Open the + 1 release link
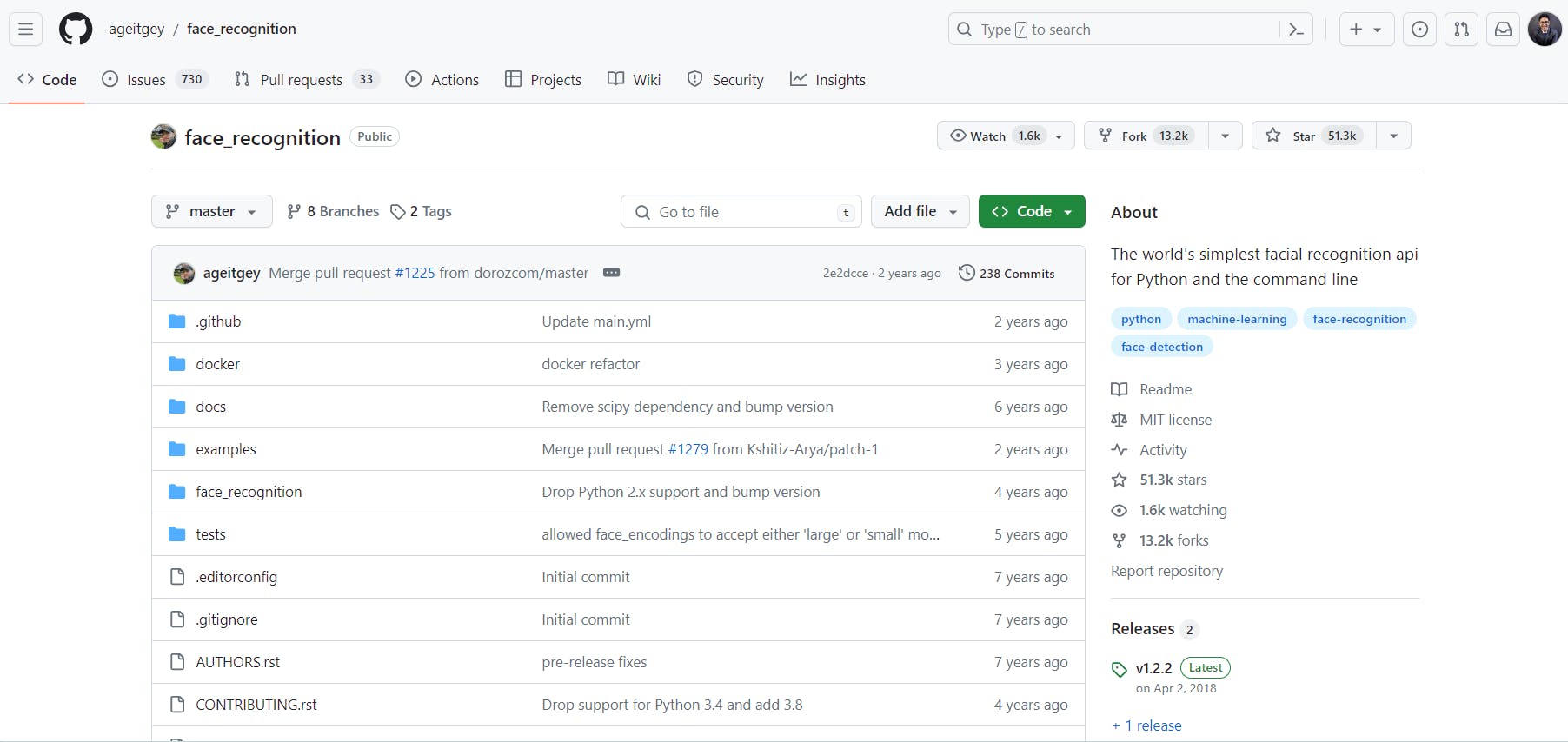1568x742 pixels. click(x=1146, y=725)
